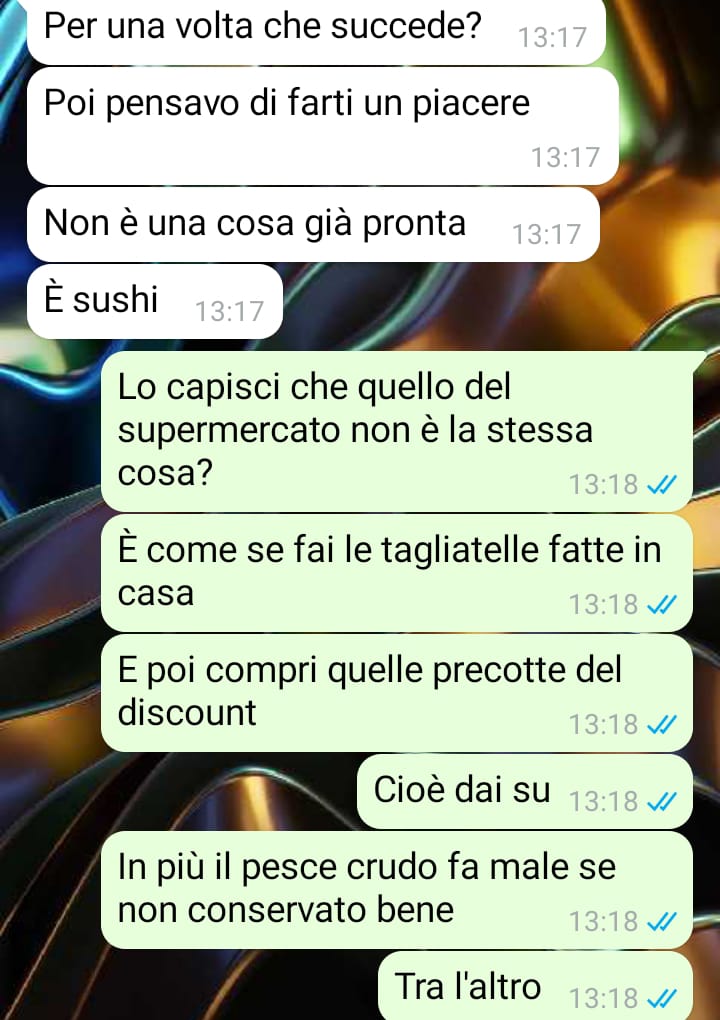Tap the 'Poi pensavo di farti un piacere' message

click(323, 127)
